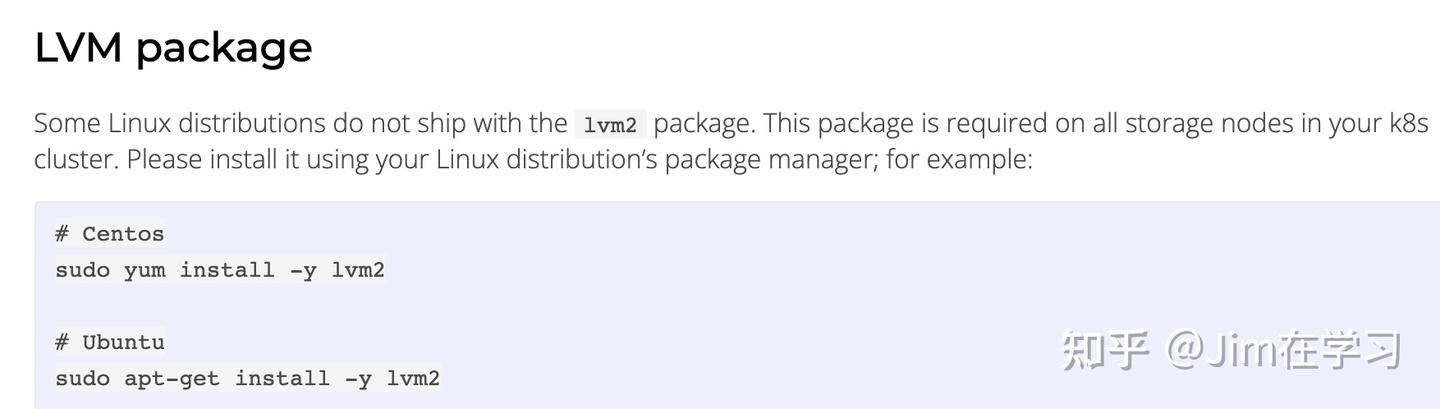Click "sudo" in the yum install command
Viewport: 1440px width, 409px height.
(82, 270)
